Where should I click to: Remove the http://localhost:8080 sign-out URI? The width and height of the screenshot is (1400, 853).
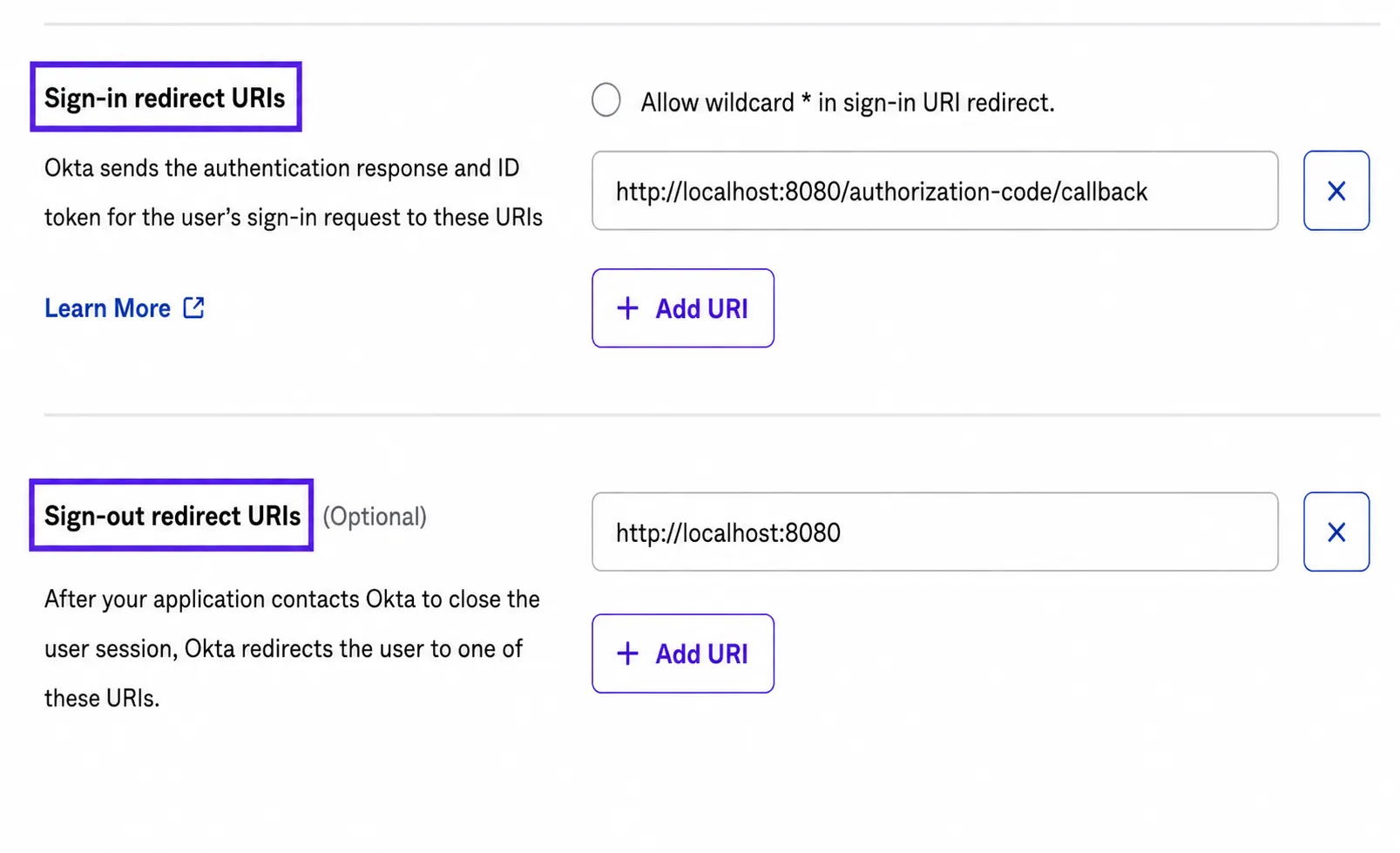1336,532
